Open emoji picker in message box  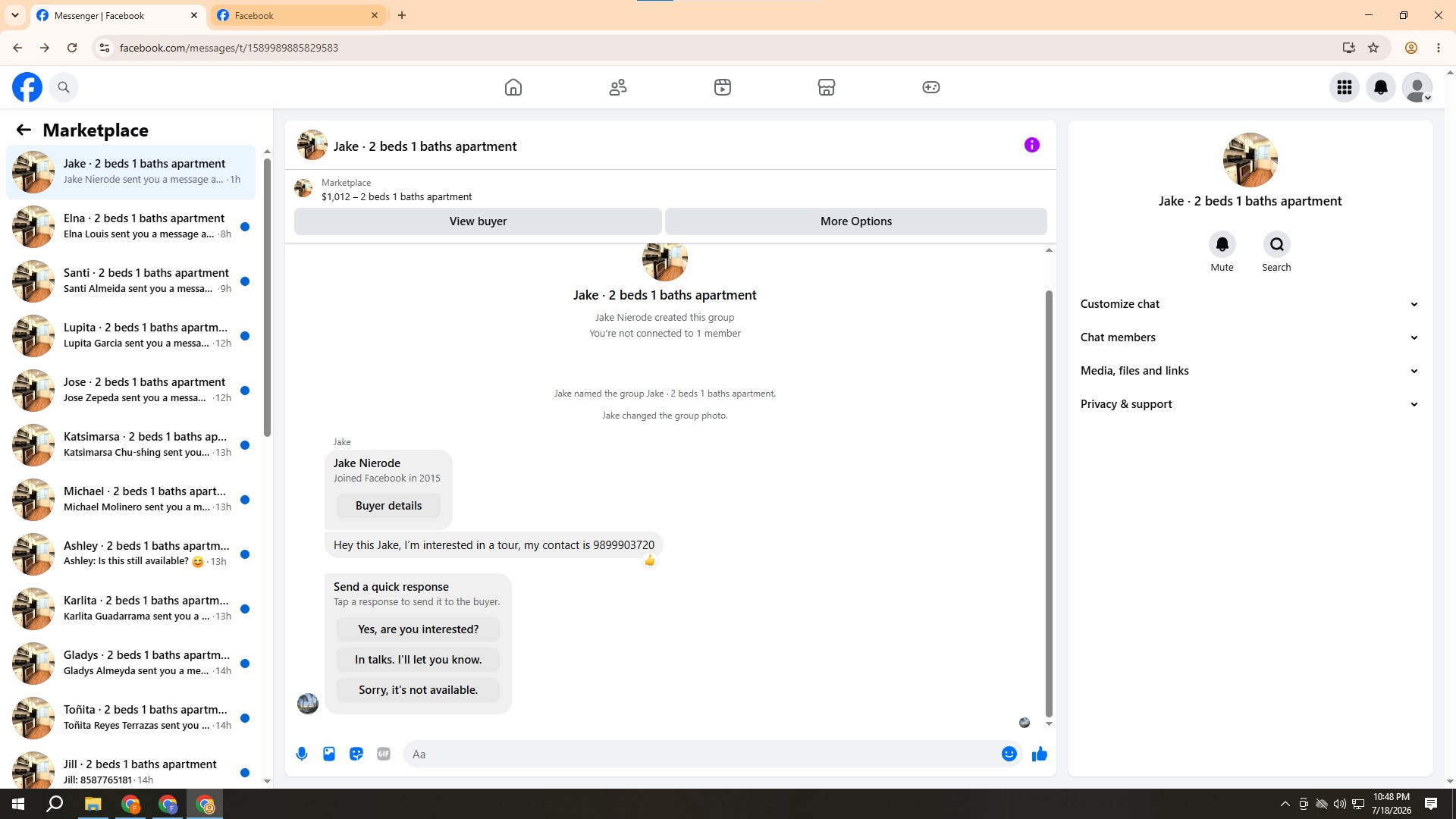pyautogui.click(x=1009, y=754)
